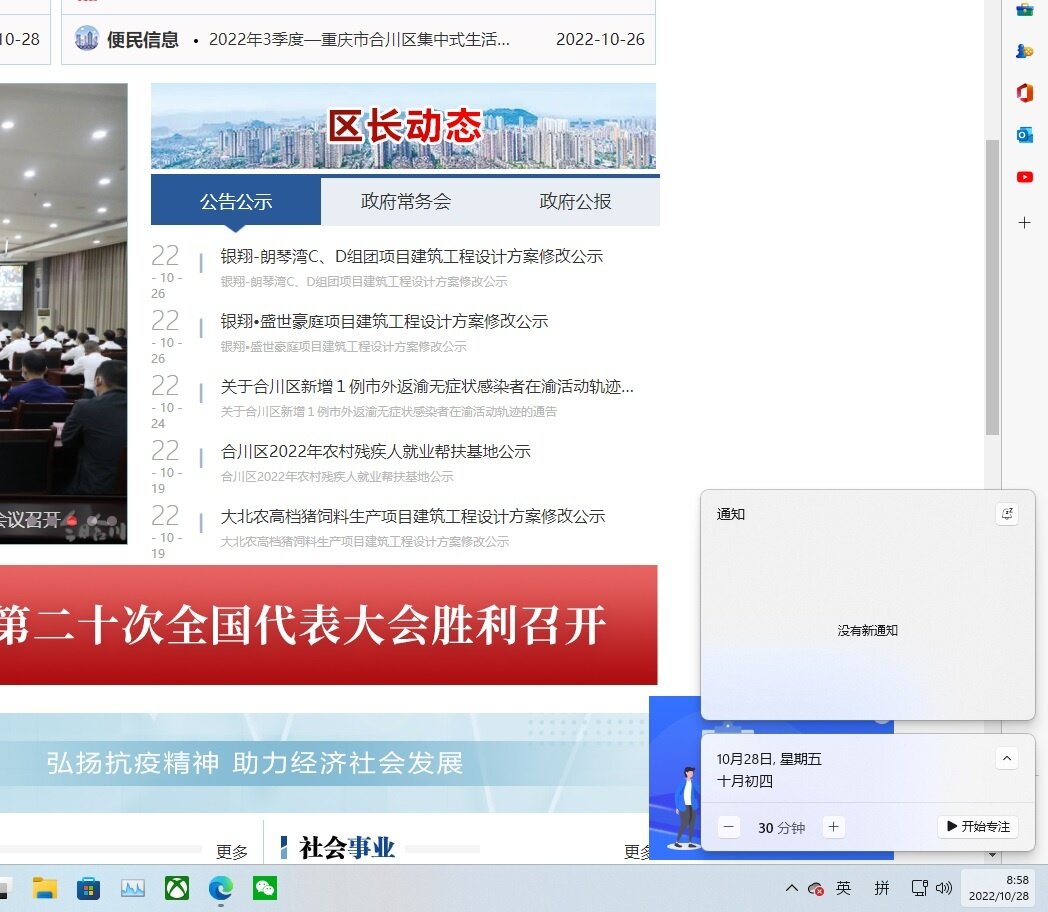Launch WeChat from the taskbar

click(264, 888)
